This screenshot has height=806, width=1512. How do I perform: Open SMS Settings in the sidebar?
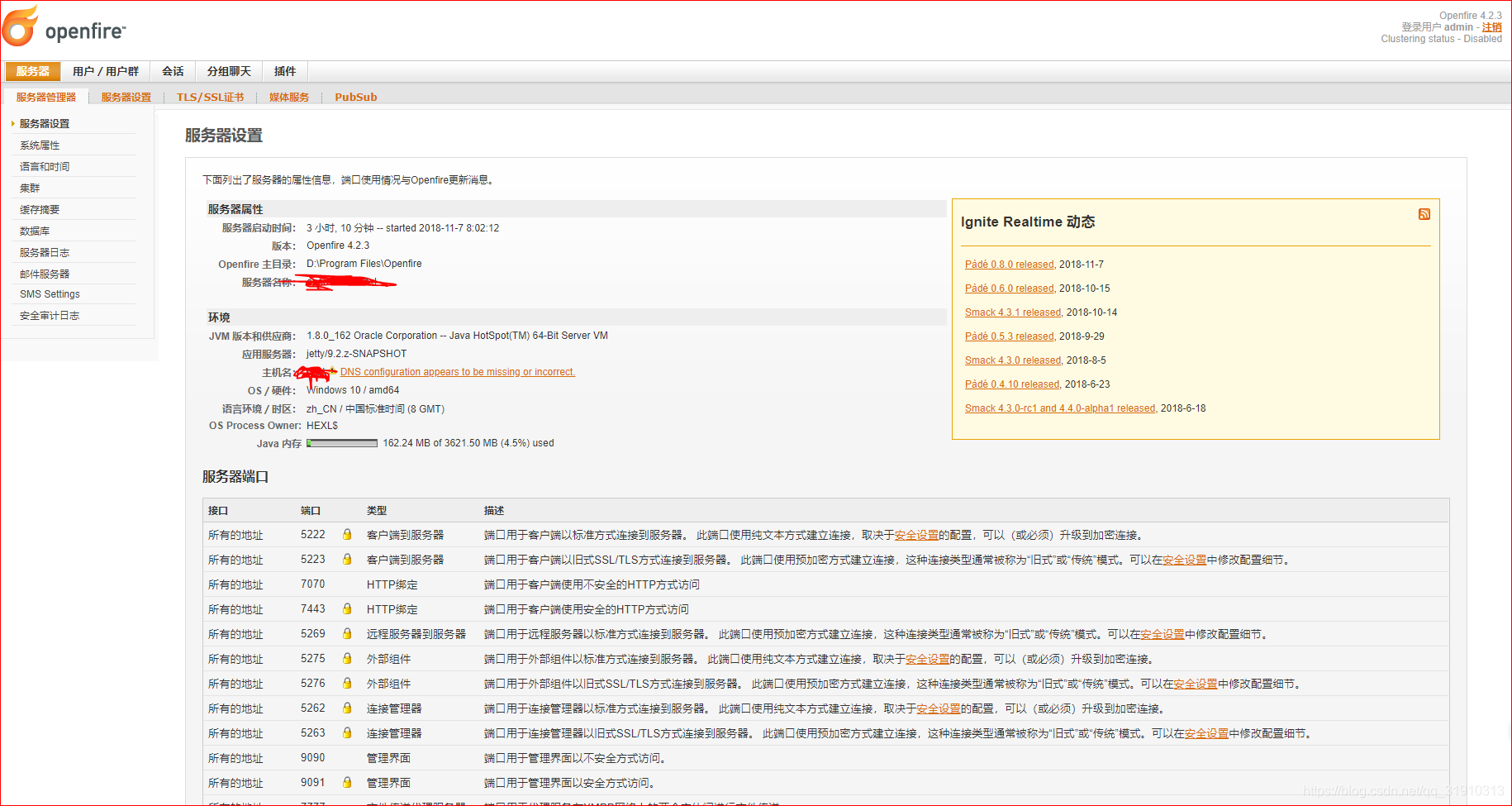pos(50,293)
